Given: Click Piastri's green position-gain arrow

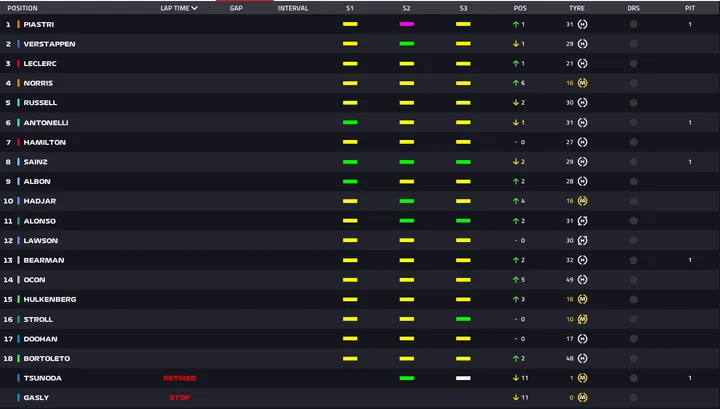Looking at the screenshot, I should click(x=516, y=24).
